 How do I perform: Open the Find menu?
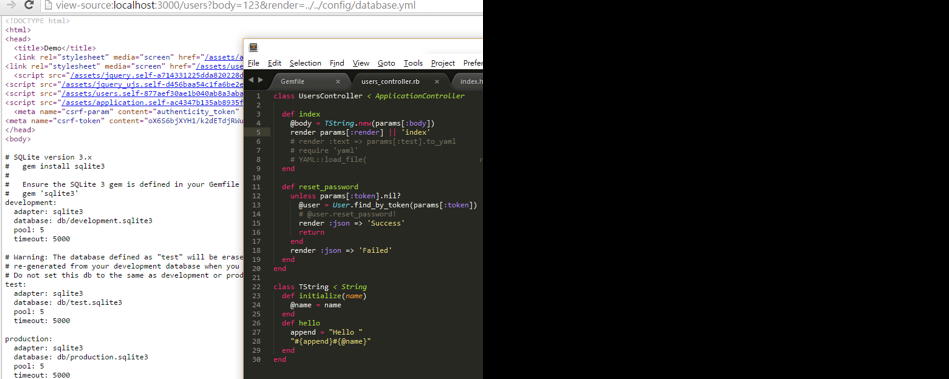pos(337,63)
